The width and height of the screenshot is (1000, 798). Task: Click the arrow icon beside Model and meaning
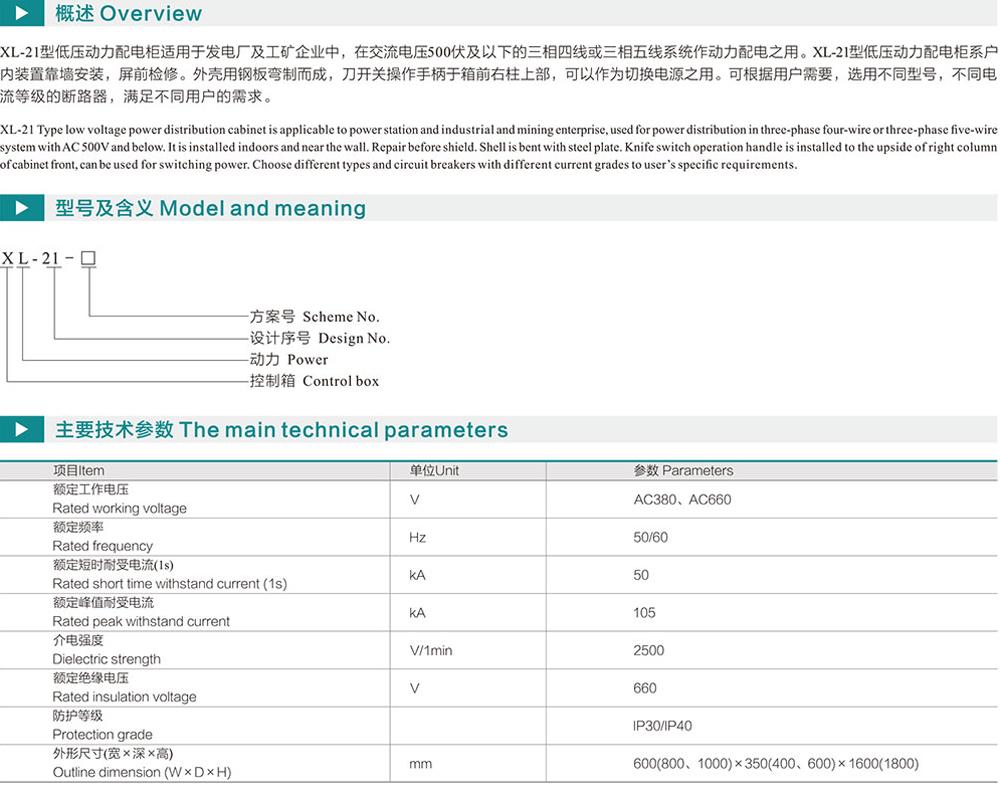(21, 208)
